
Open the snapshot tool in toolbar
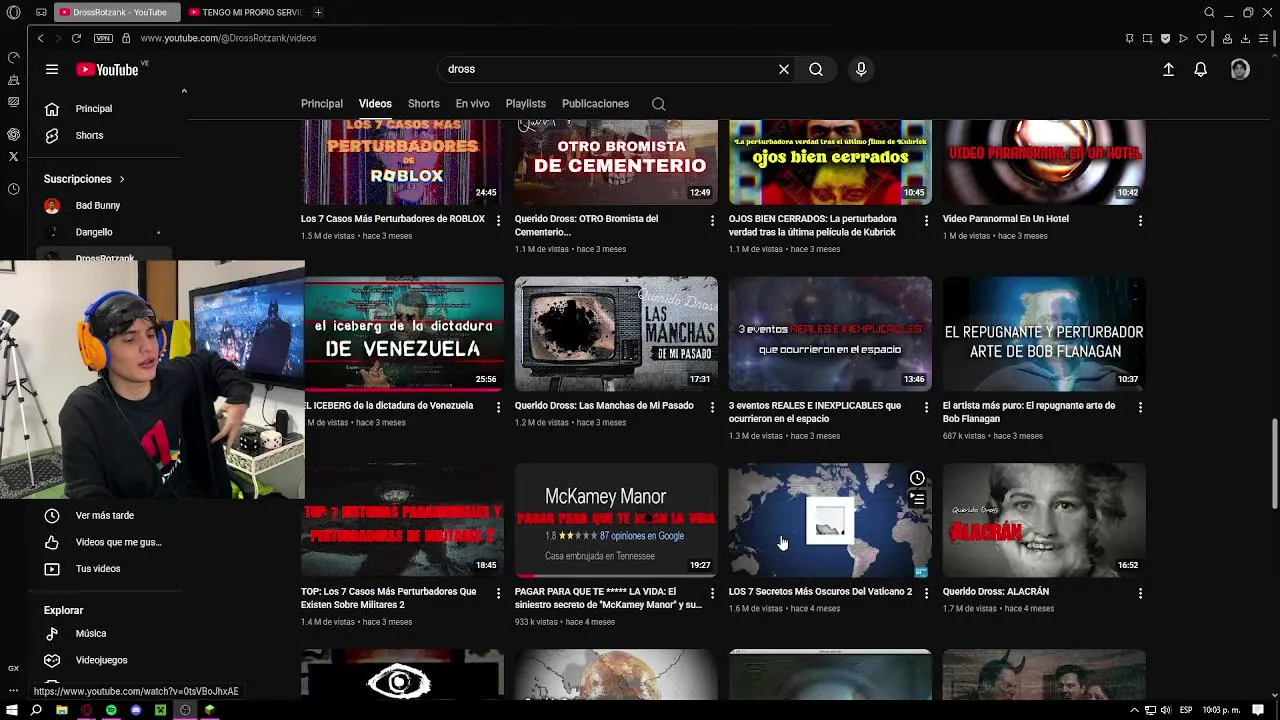(x=1147, y=38)
